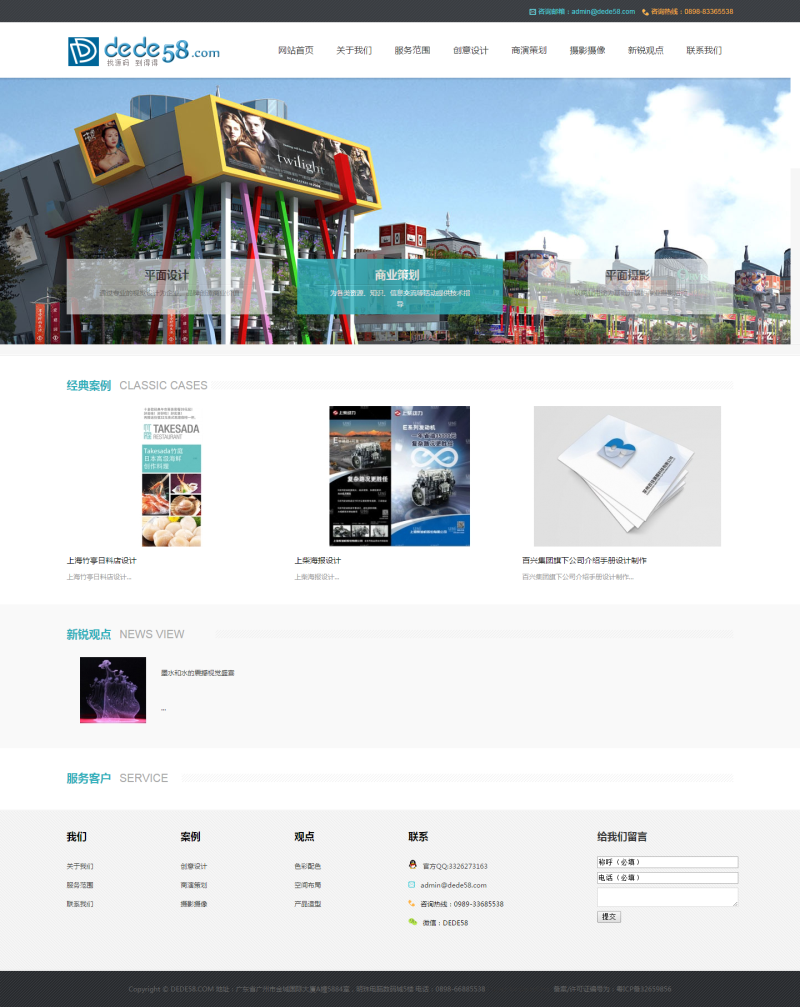800x1007 pixels.
Task: Go to 服务范围 in the navigation
Action: click(x=412, y=50)
